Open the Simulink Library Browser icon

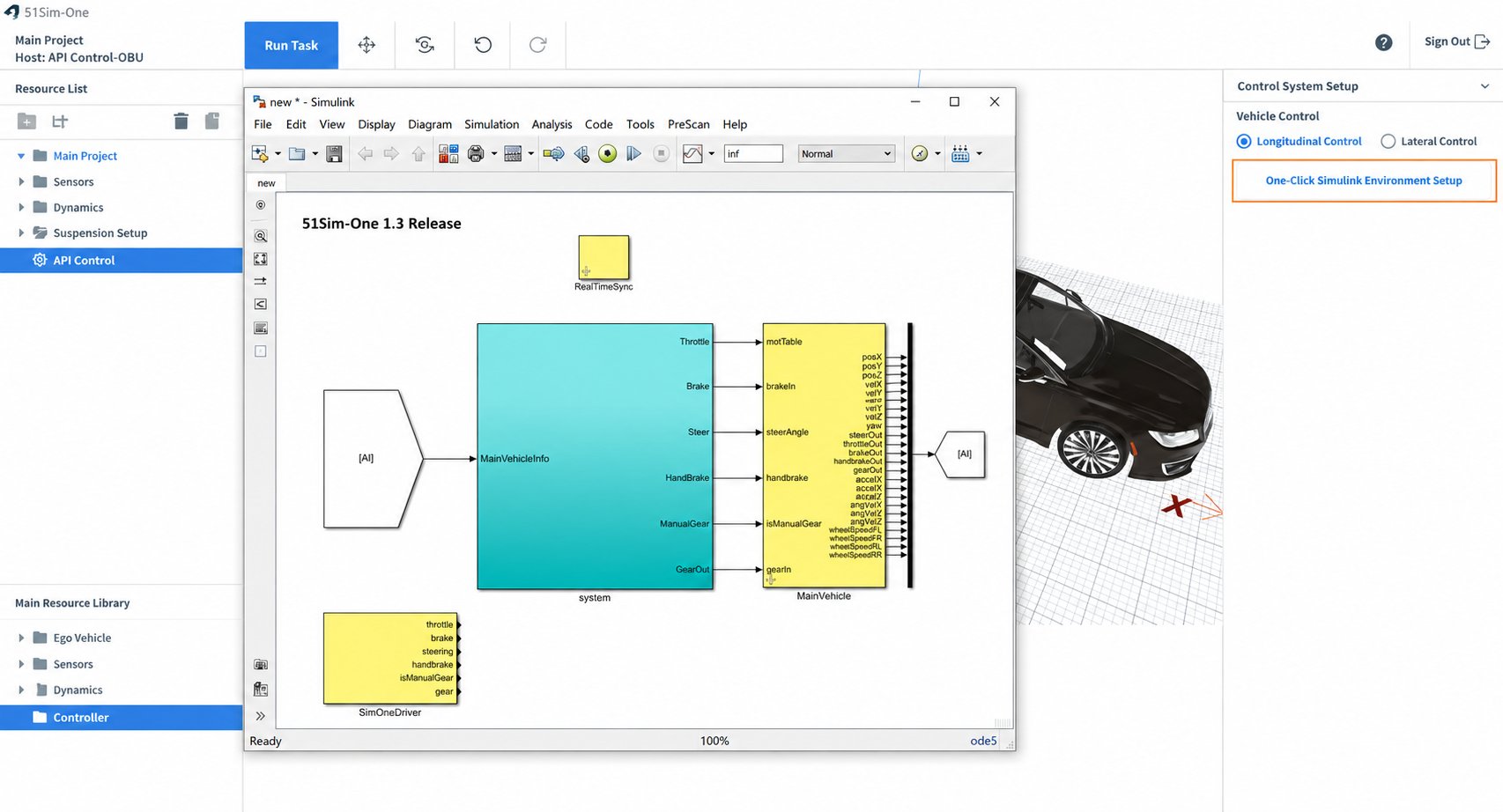(448, 154)
